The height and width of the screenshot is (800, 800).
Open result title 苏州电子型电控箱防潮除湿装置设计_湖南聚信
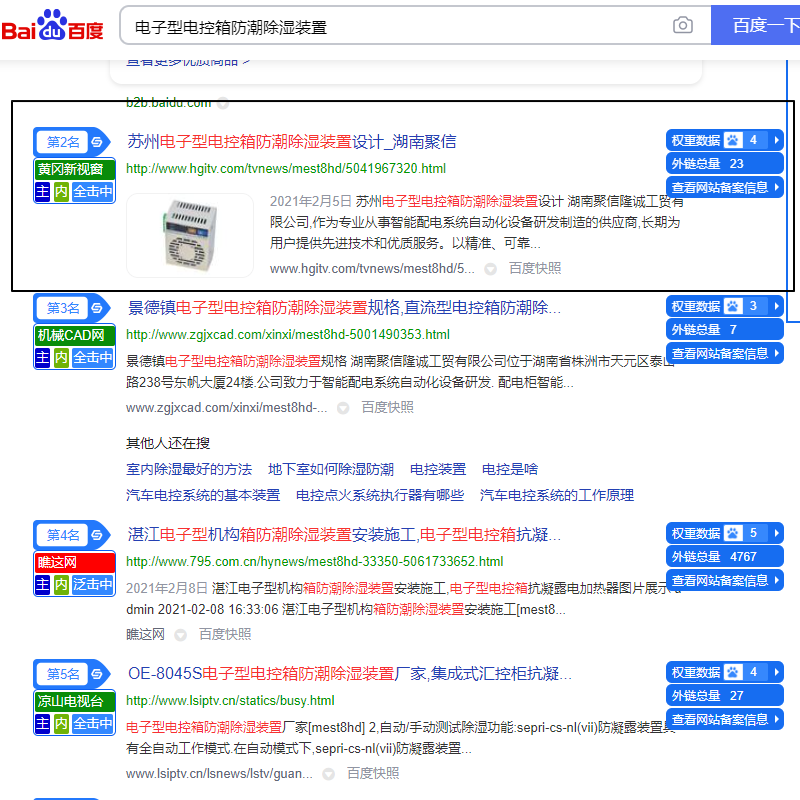[x=291, y=142]
